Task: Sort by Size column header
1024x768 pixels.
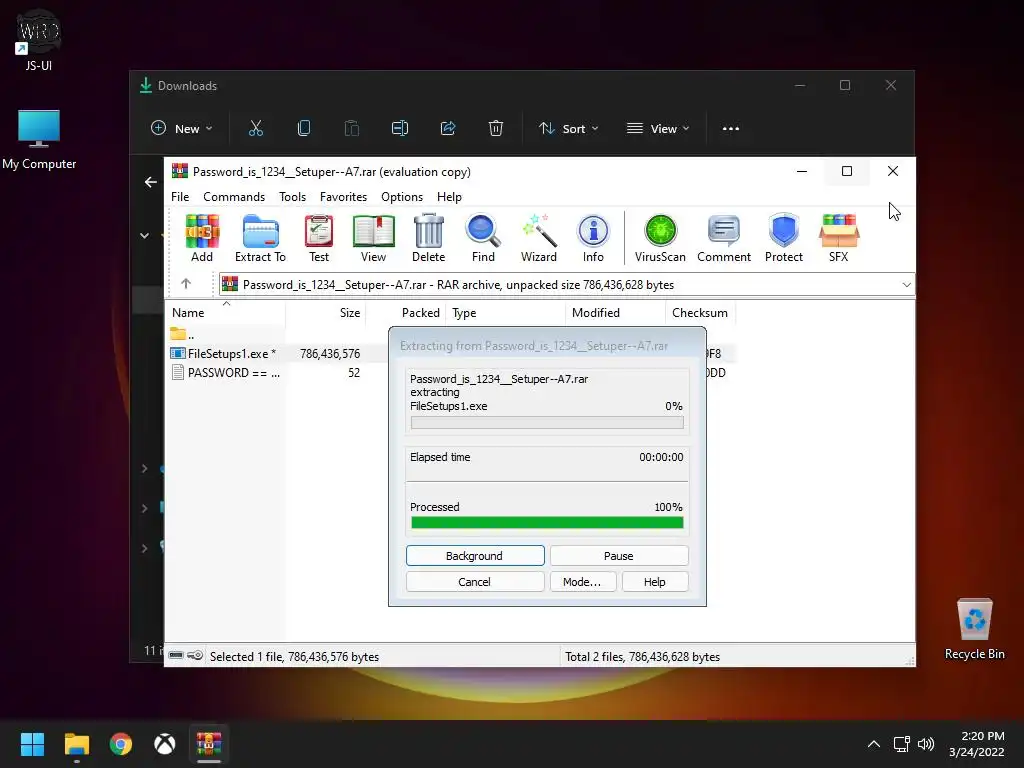Action: [x=325, y=313]
